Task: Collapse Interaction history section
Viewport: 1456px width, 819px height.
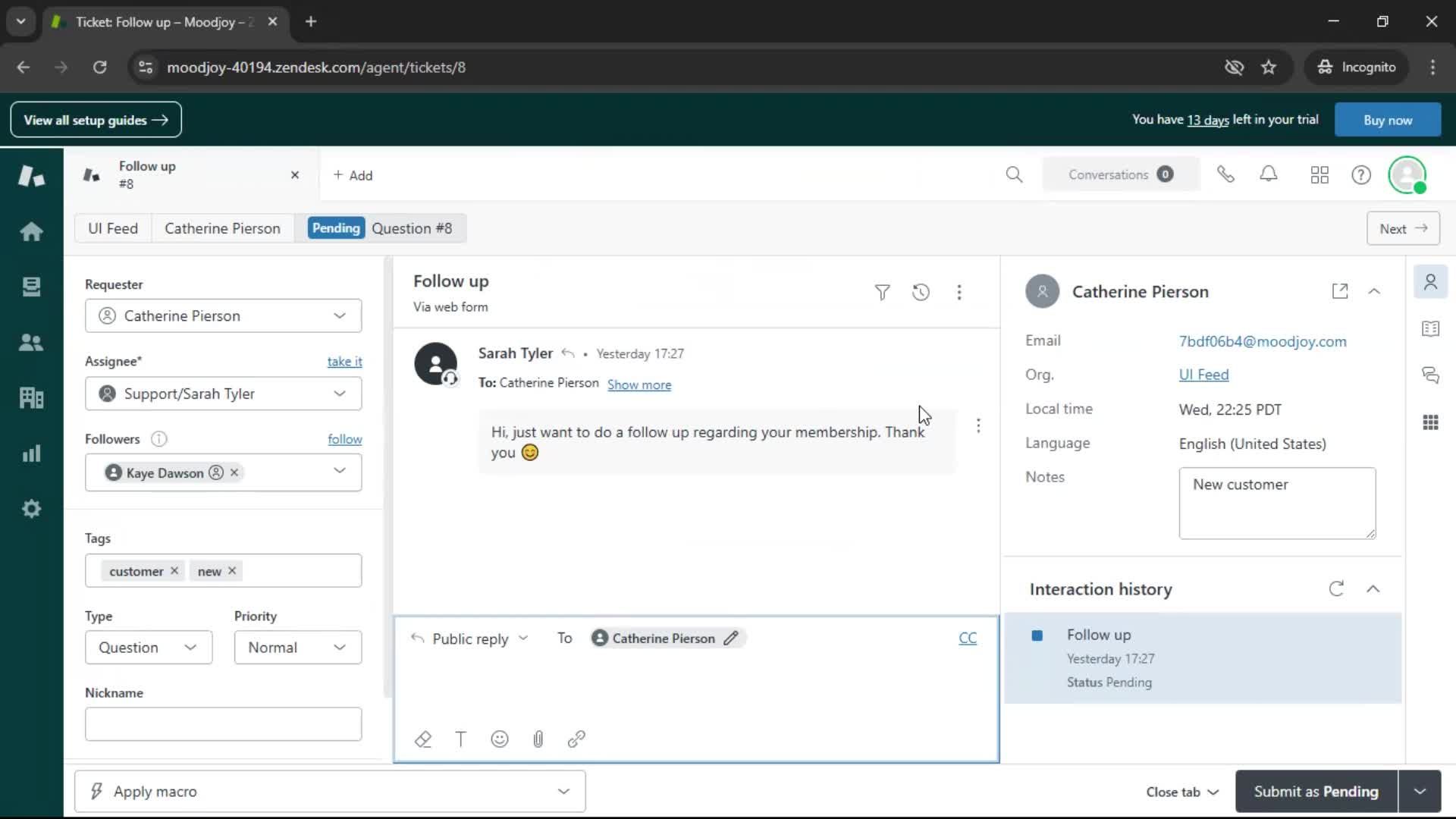Action: click(1373, 588)
